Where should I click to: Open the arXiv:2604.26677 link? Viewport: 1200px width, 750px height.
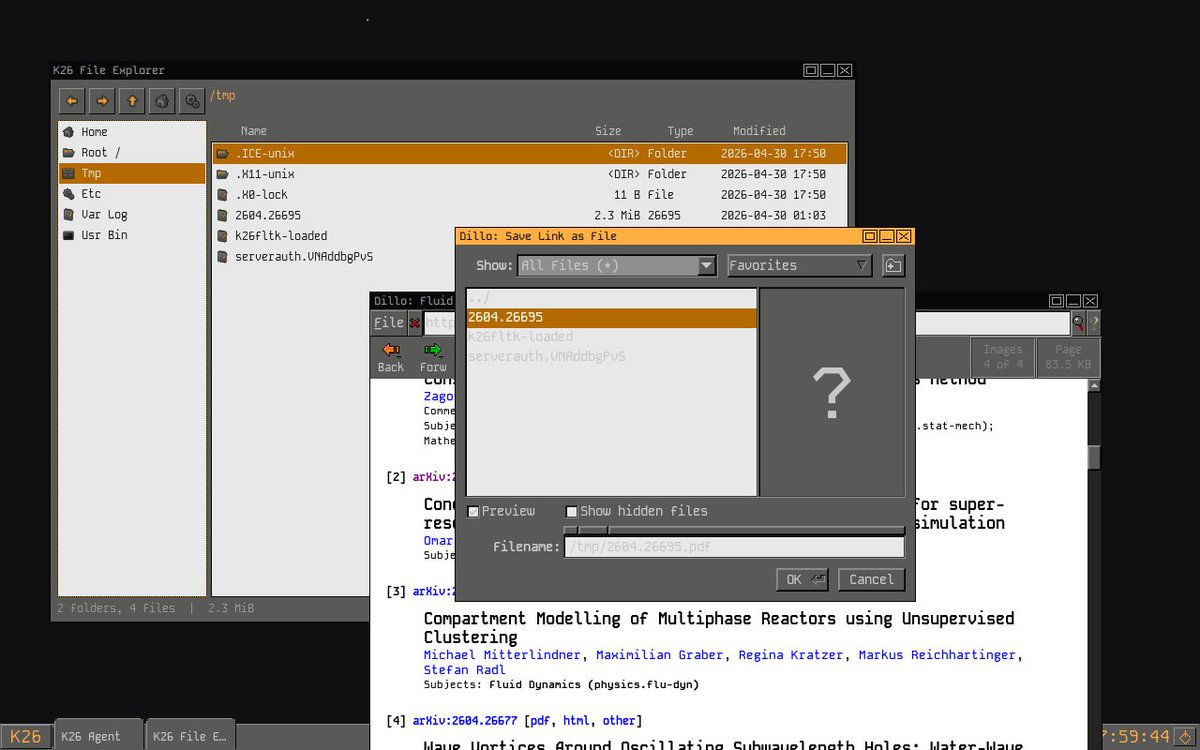(x=465, y=720)
